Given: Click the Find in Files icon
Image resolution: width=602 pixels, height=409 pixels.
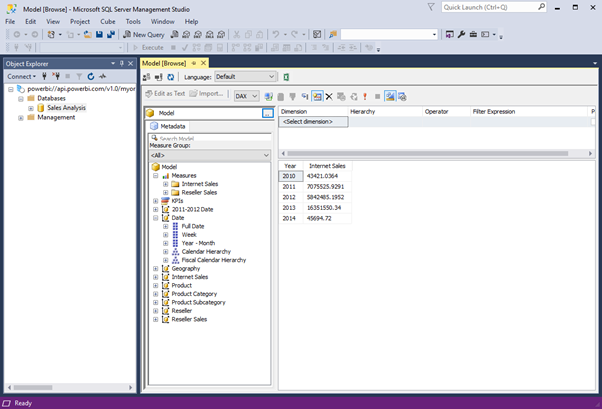Looking at the screenshot, I should coord(333,35).
